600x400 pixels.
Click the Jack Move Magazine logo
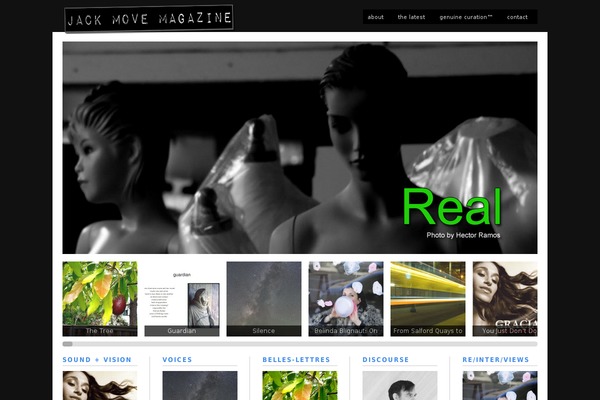click(x=149, y=18)
